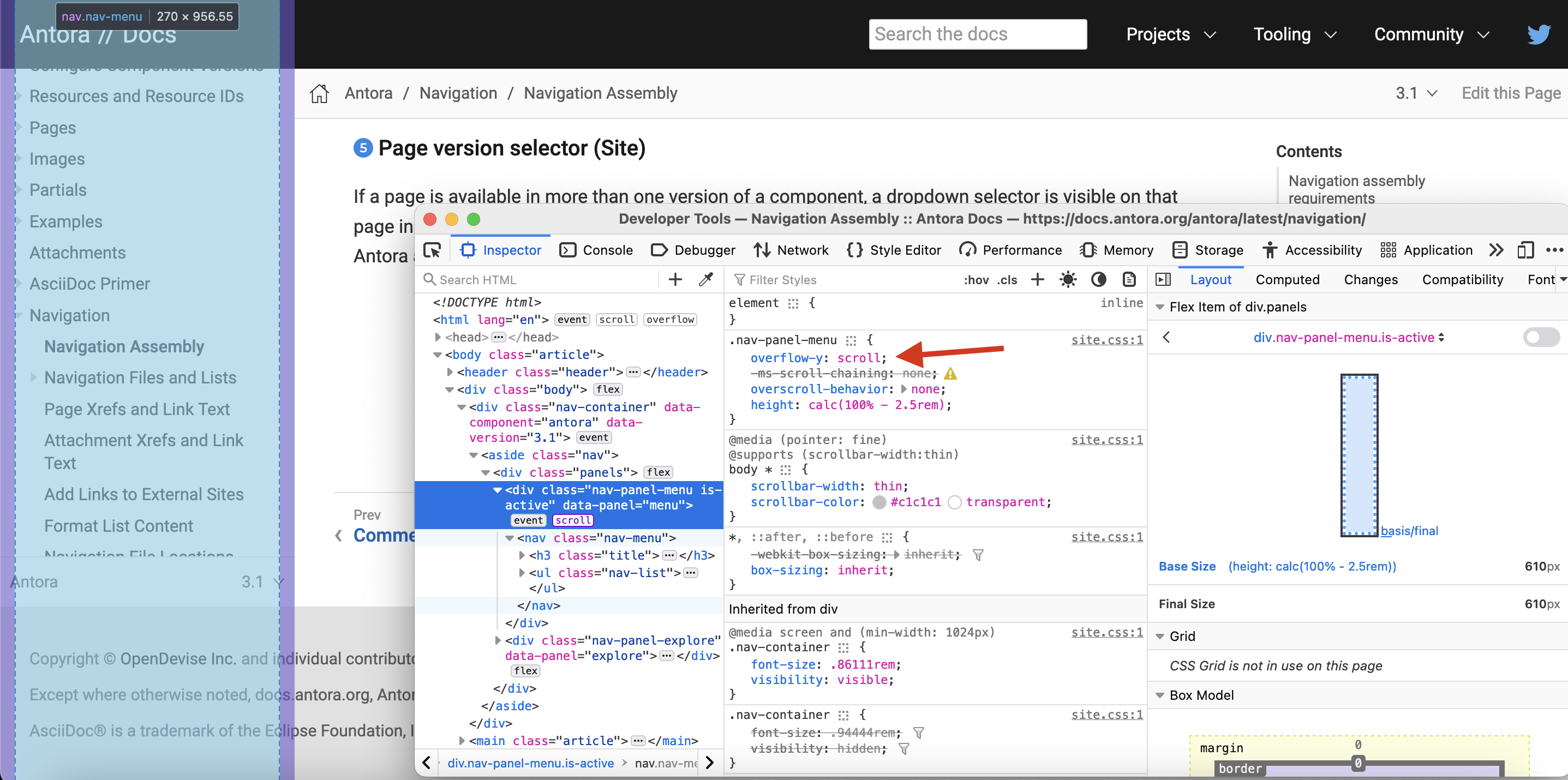Screen dimensions: 1568x780
Task: Open DevTools three-dot options menu
Action: (x=1554, y=250)
